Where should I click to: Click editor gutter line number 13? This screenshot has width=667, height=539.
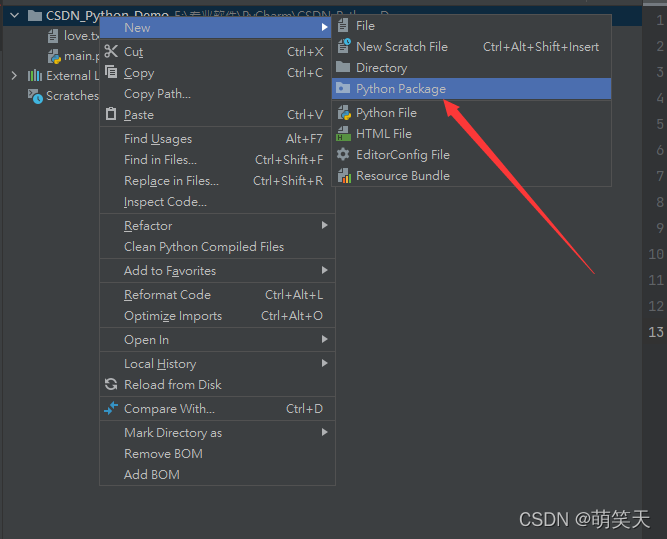coord(656,332)
